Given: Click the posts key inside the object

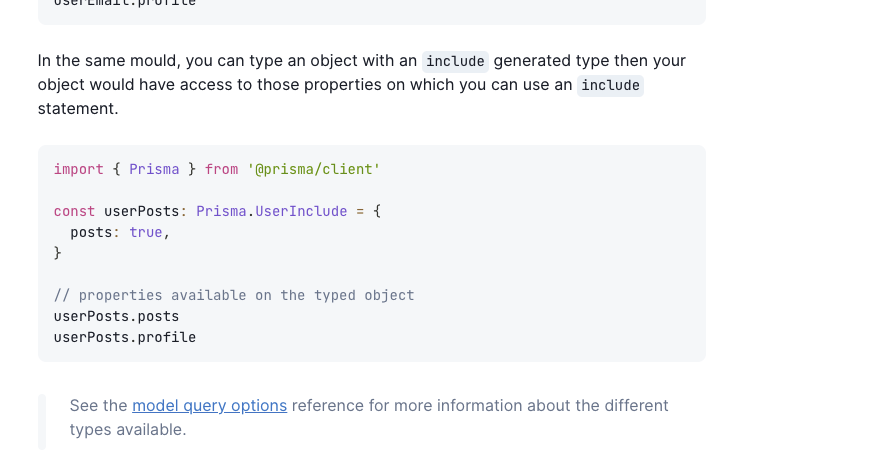Looking at the screenshot, I should point(91,232).
